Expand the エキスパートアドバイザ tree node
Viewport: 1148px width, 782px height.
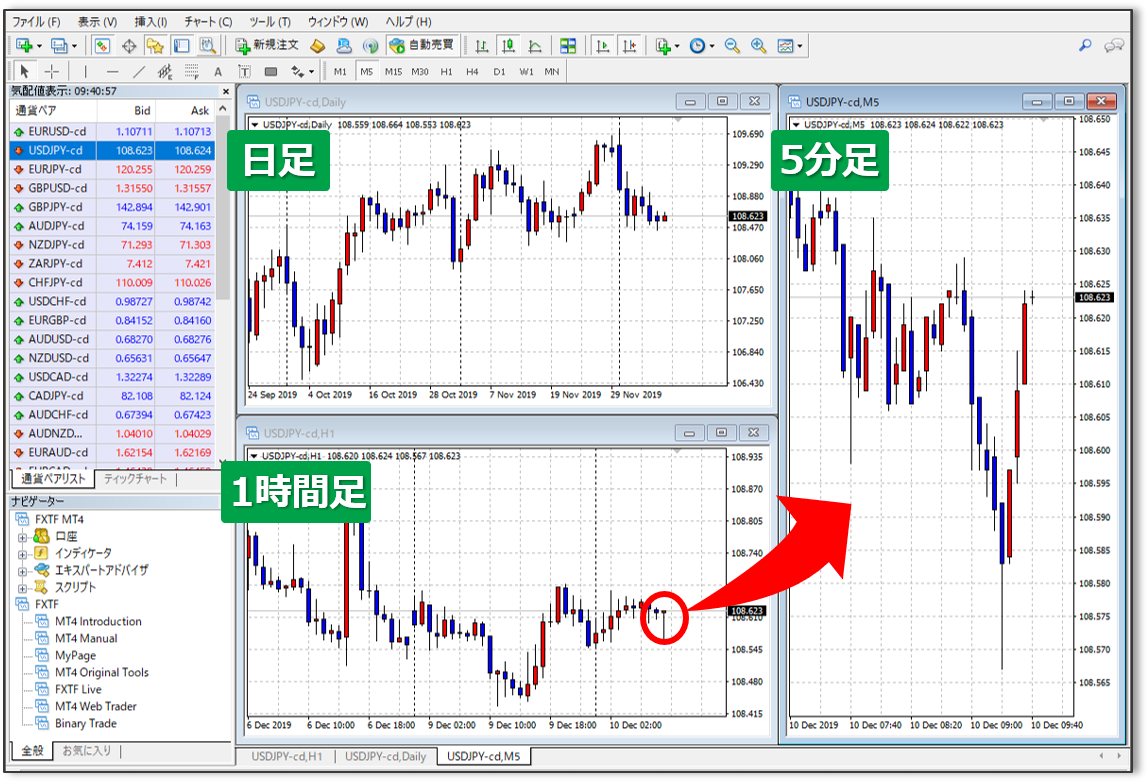pyautogui.click(x=22, y=570)
